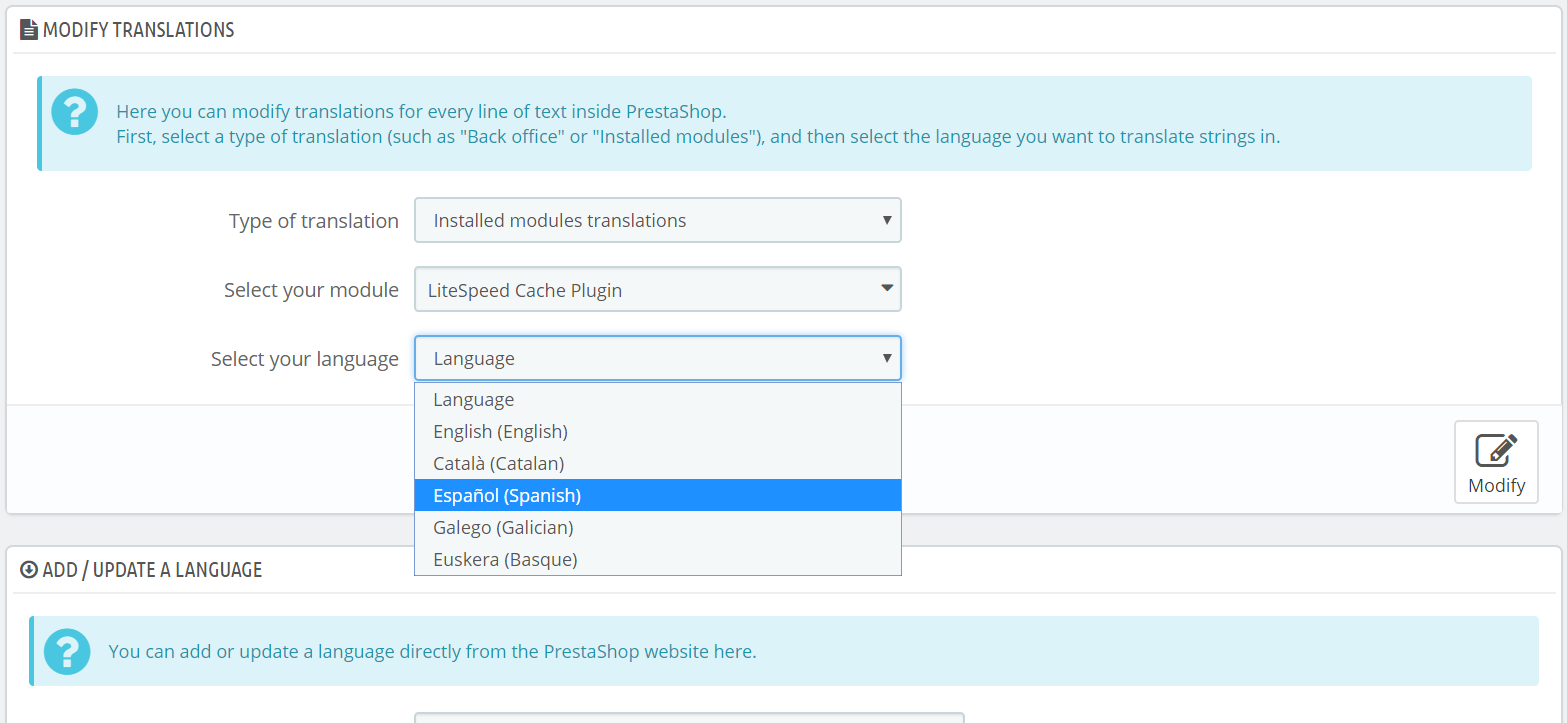Click the Type of translation dropdown arrow
Image resolution: width=1567 pixels, height=723 pixels.
pyautogui.click(x=886, y=220)
